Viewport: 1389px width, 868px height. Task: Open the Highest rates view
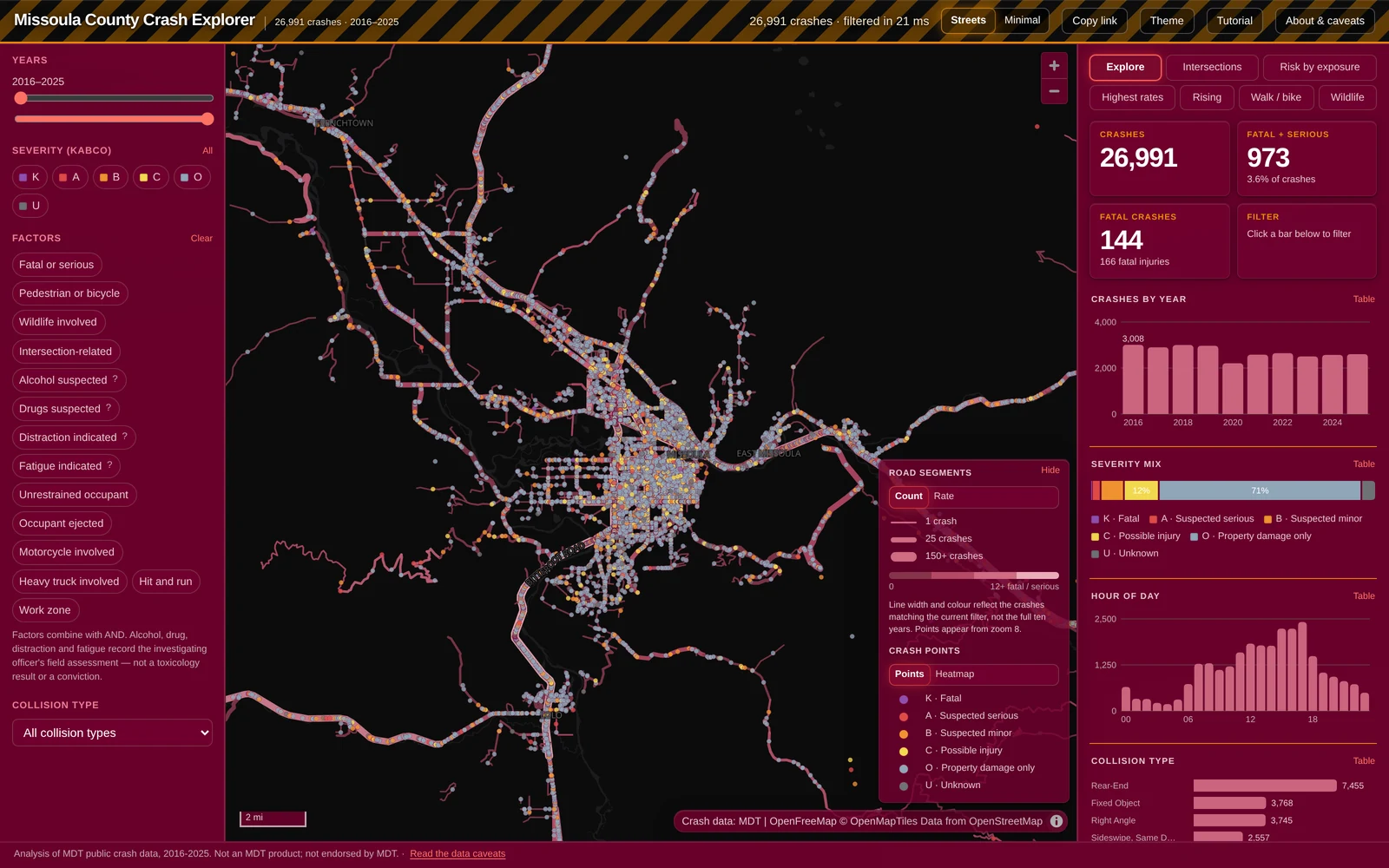pos(1132,97)
